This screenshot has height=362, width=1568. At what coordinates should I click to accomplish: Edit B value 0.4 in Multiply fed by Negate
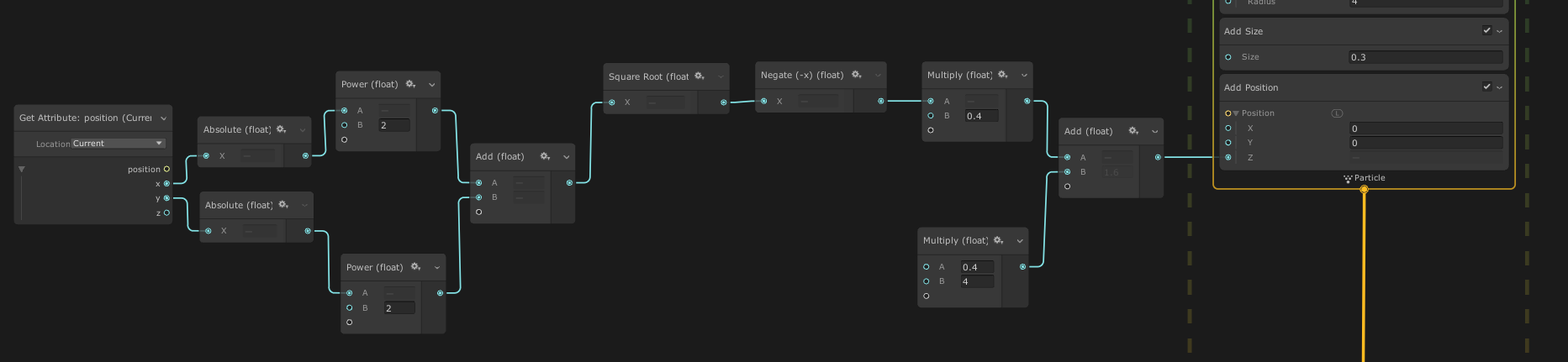(981, 116)
